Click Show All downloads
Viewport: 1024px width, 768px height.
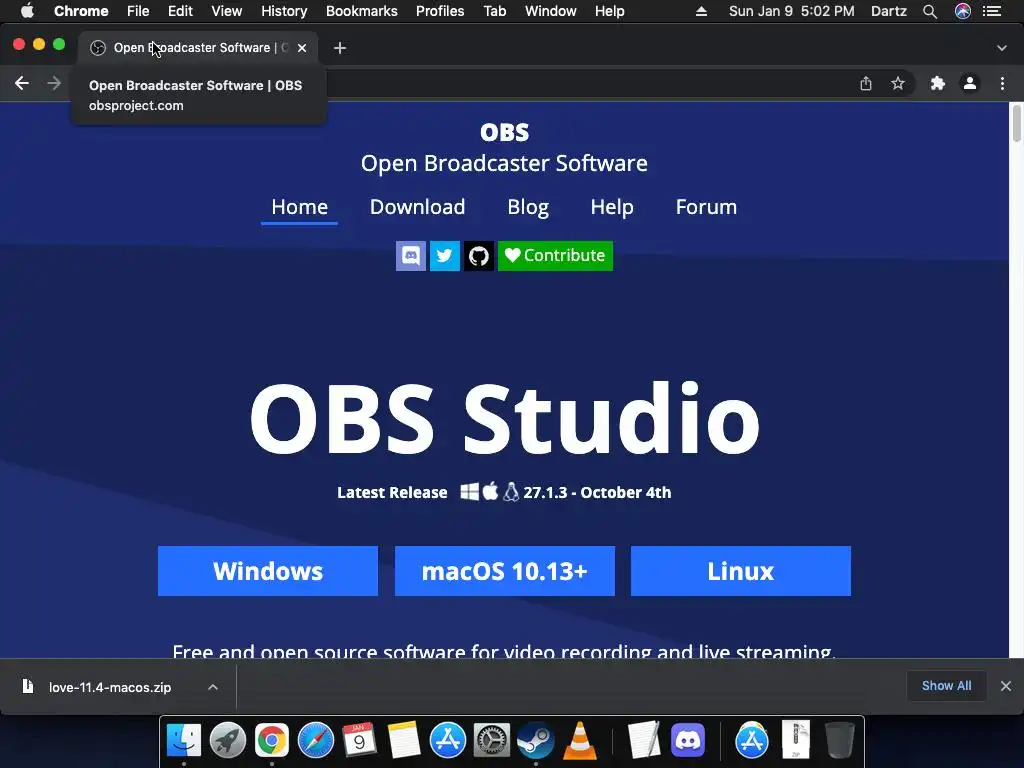coord(946,686)
